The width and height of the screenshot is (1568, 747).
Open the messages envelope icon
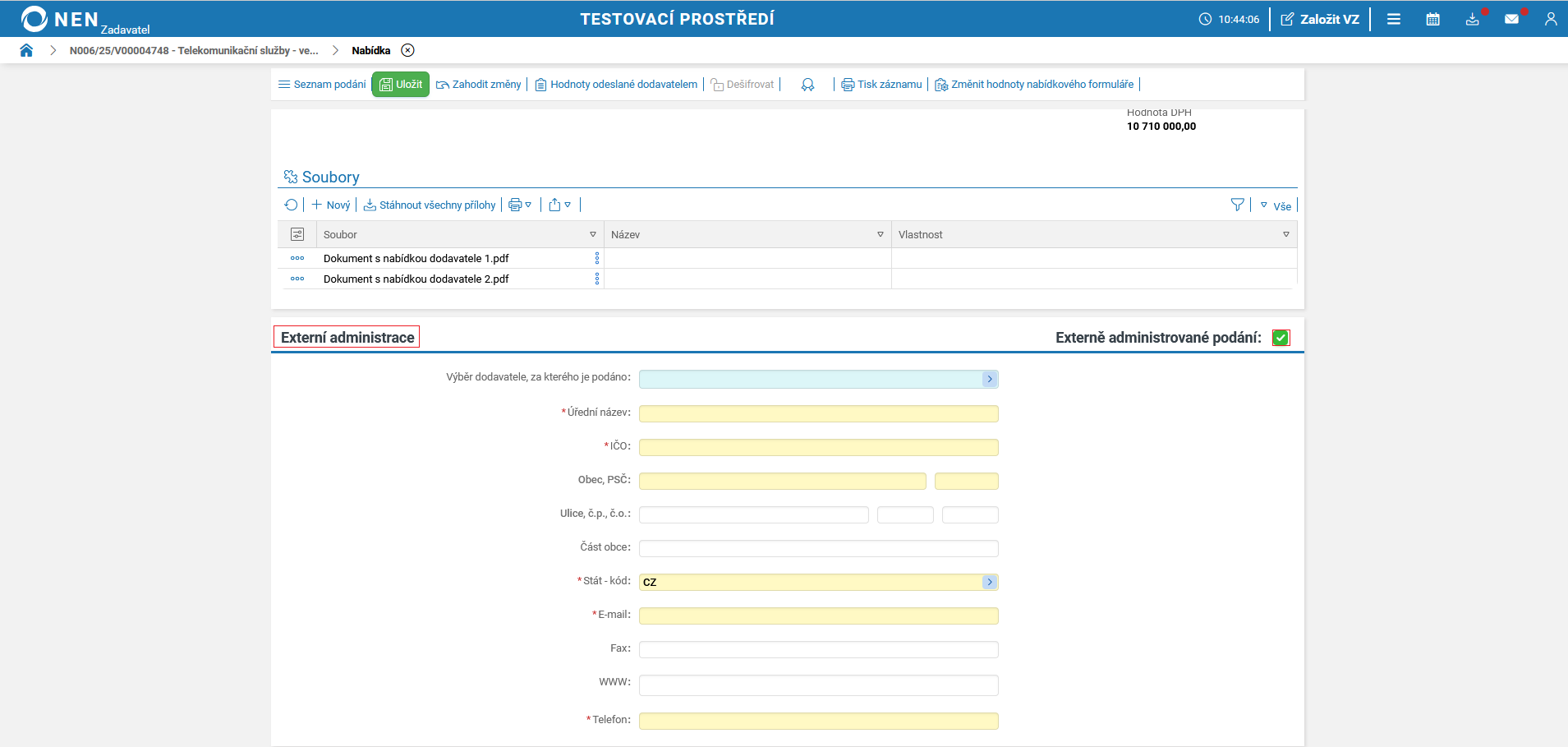tap(1511, 19)
